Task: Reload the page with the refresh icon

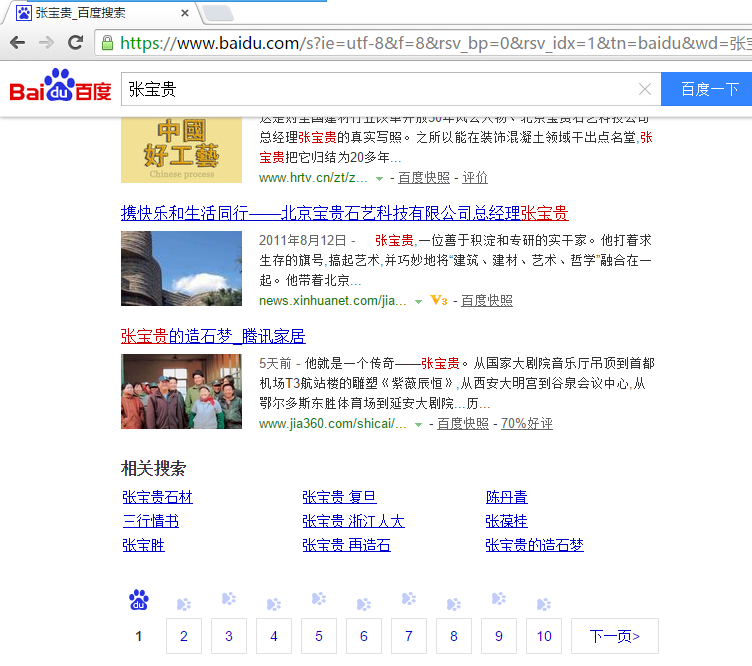Action: (75, 43)
